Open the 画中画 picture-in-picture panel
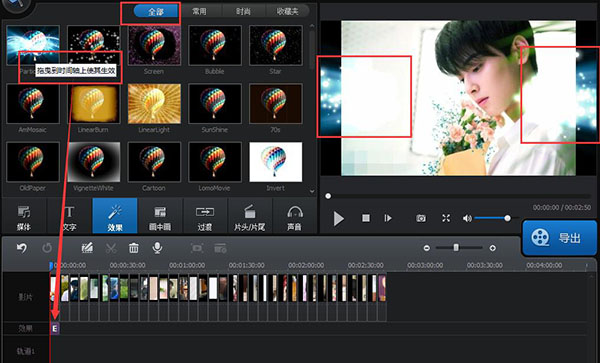This screenshot has width=600, height=363. [x=160, y=216]
